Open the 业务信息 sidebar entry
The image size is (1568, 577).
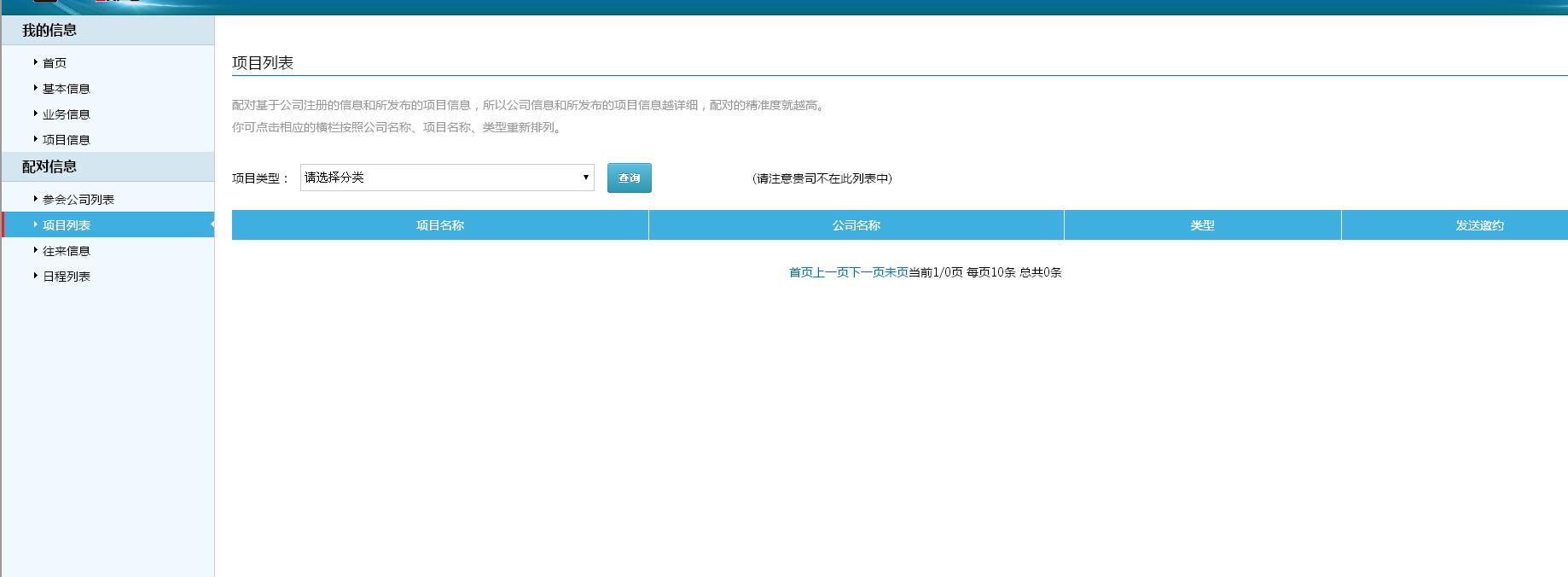click(66, 114)
